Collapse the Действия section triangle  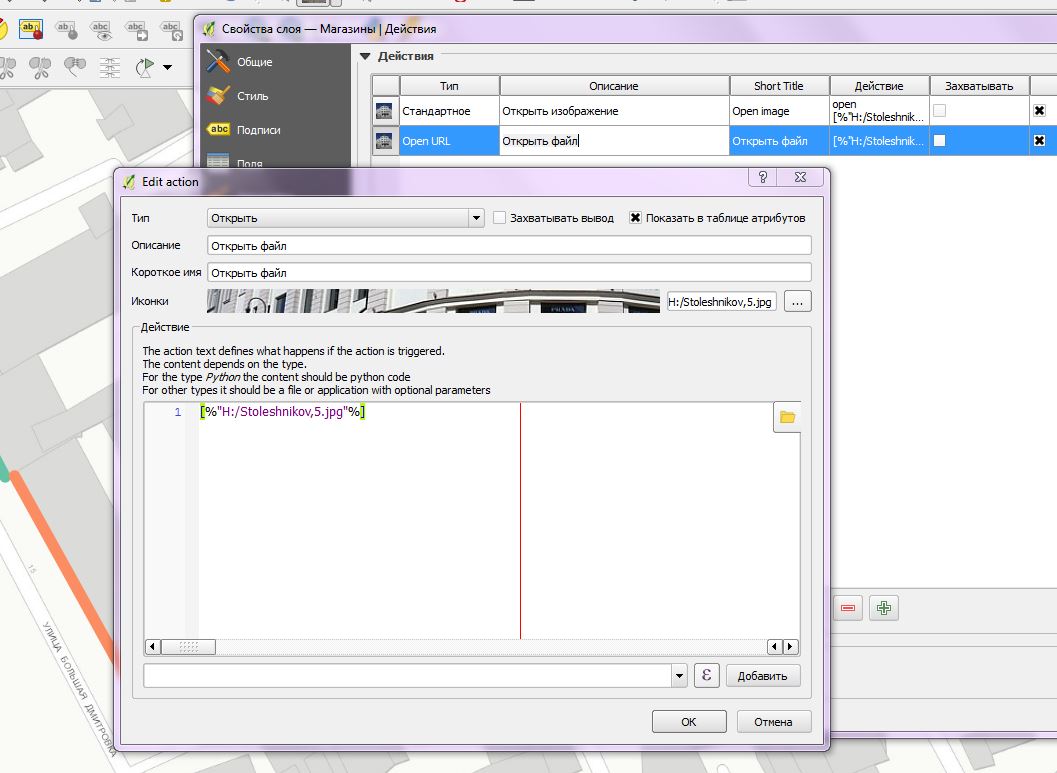365,57
